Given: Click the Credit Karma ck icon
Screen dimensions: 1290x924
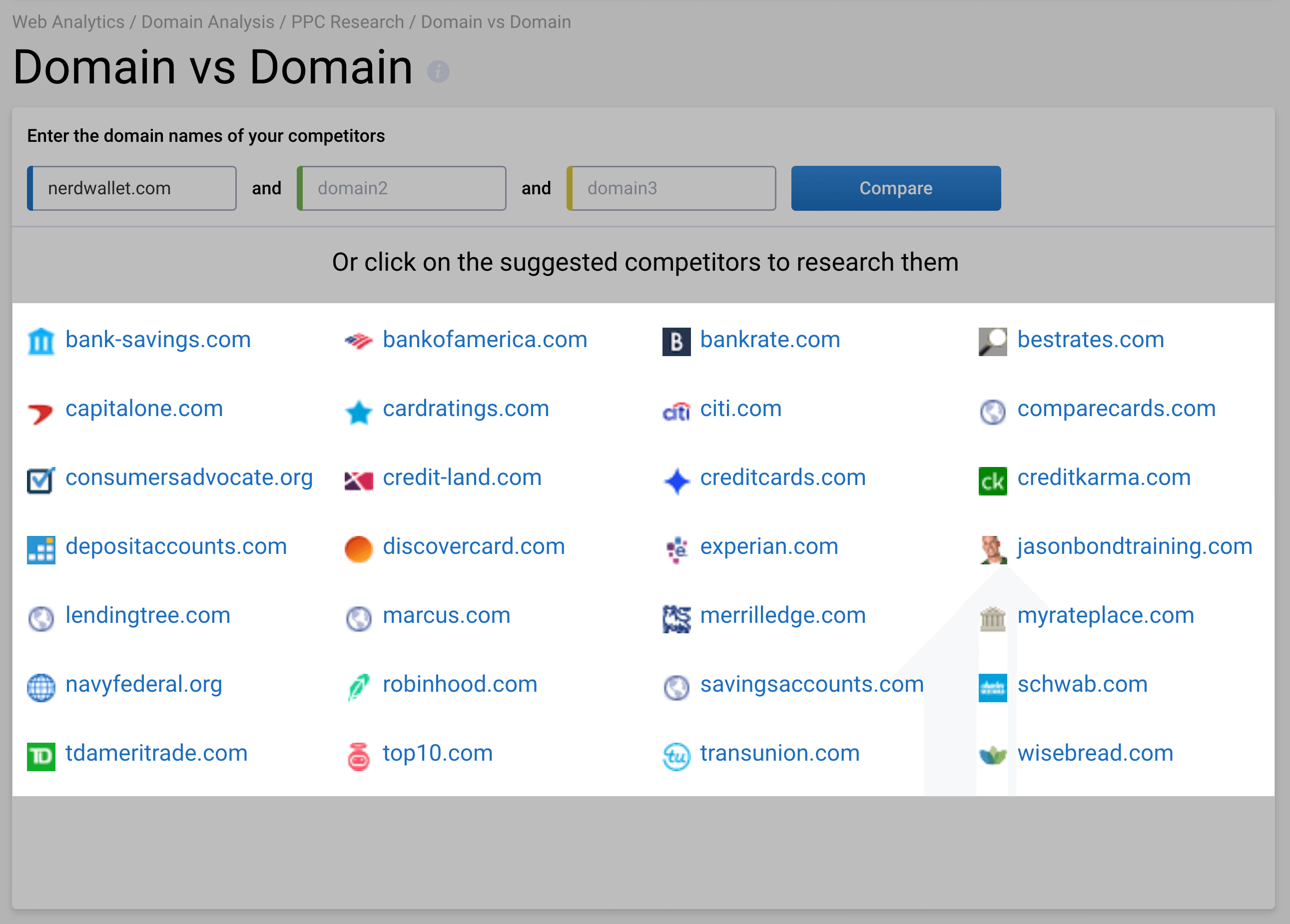Looking at the screenshot, I should [993, 480].
